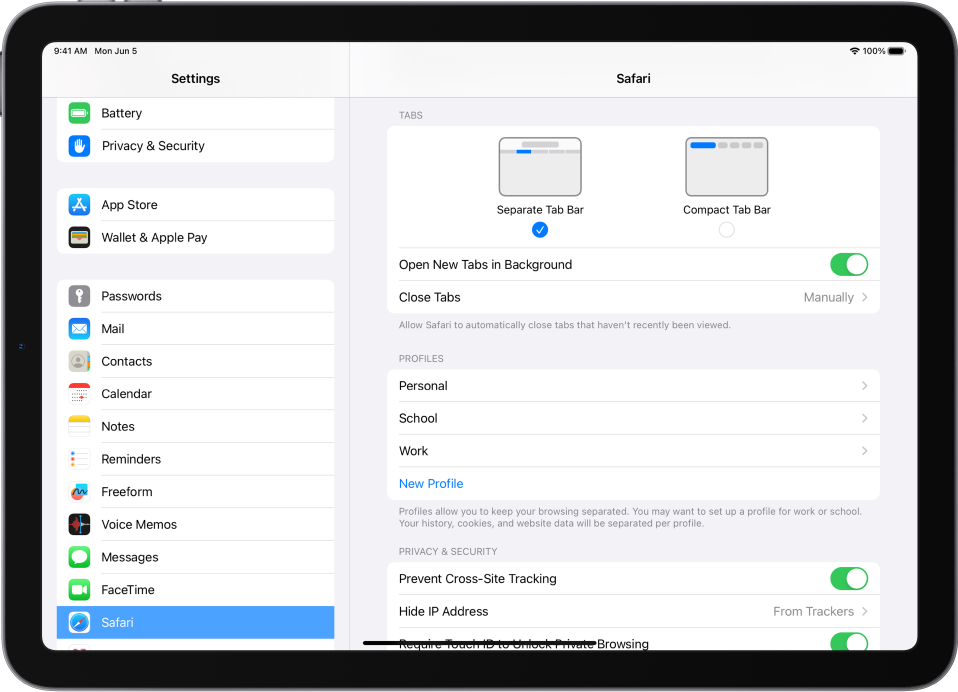Select Contacts in the sidebar
The image size is (958, 692).
click(196, 362)
